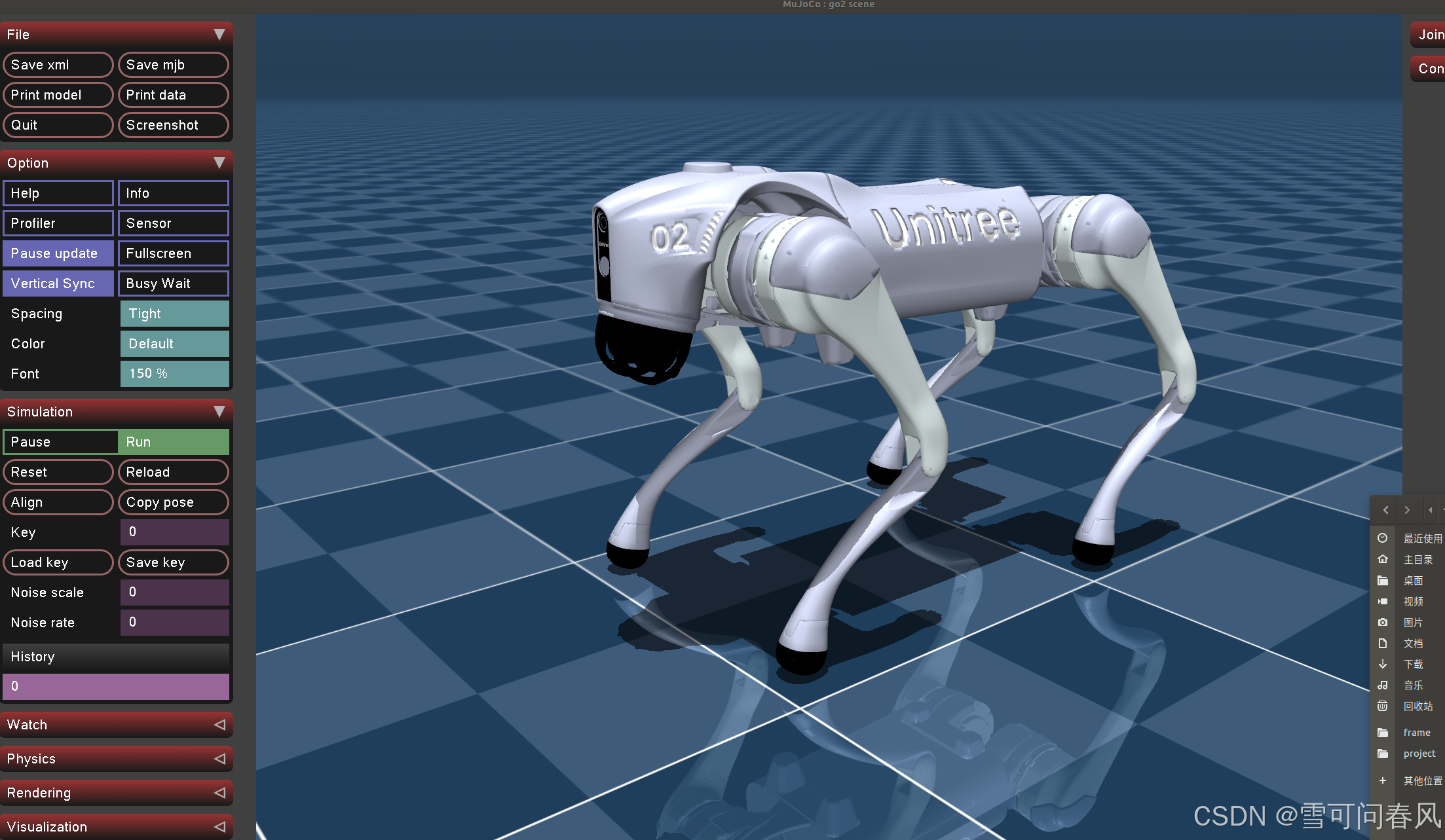Open the trash bin icon in sidebar
The width and height of the screenshot is (1445, 840).
(x=1383, y=706)
